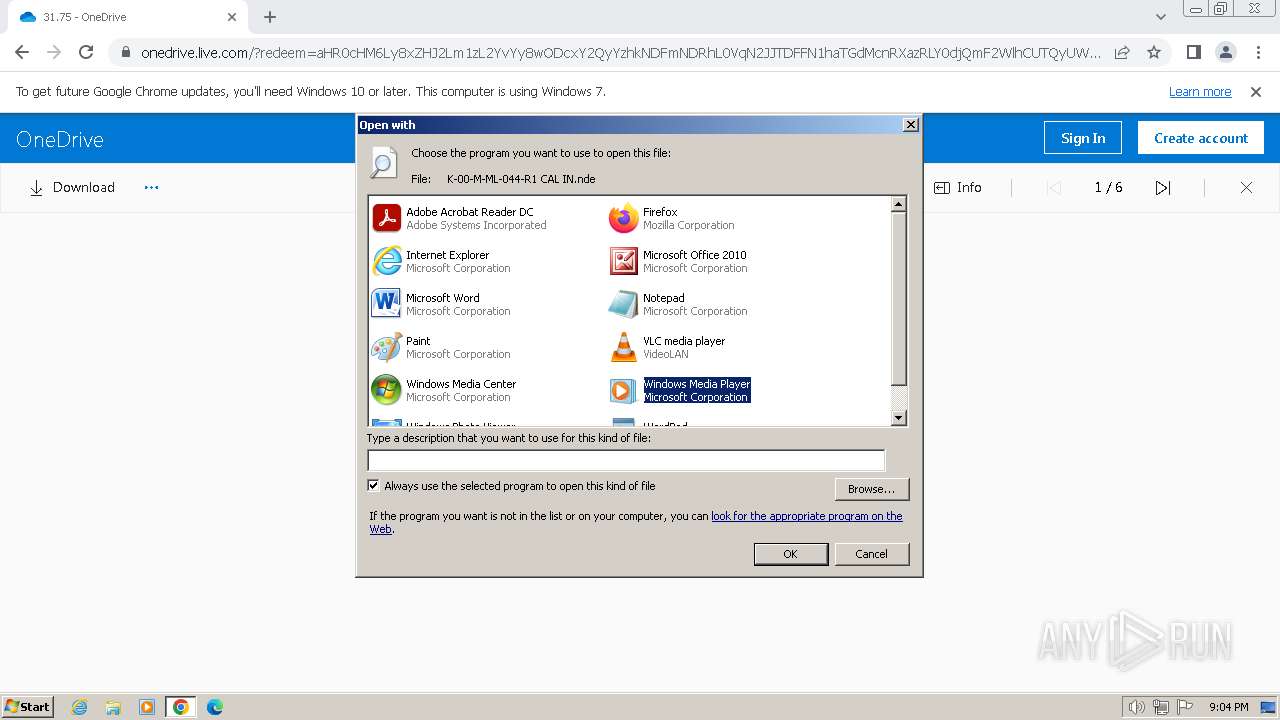Open Internet Explorer from taskbar

coord(80,707)
